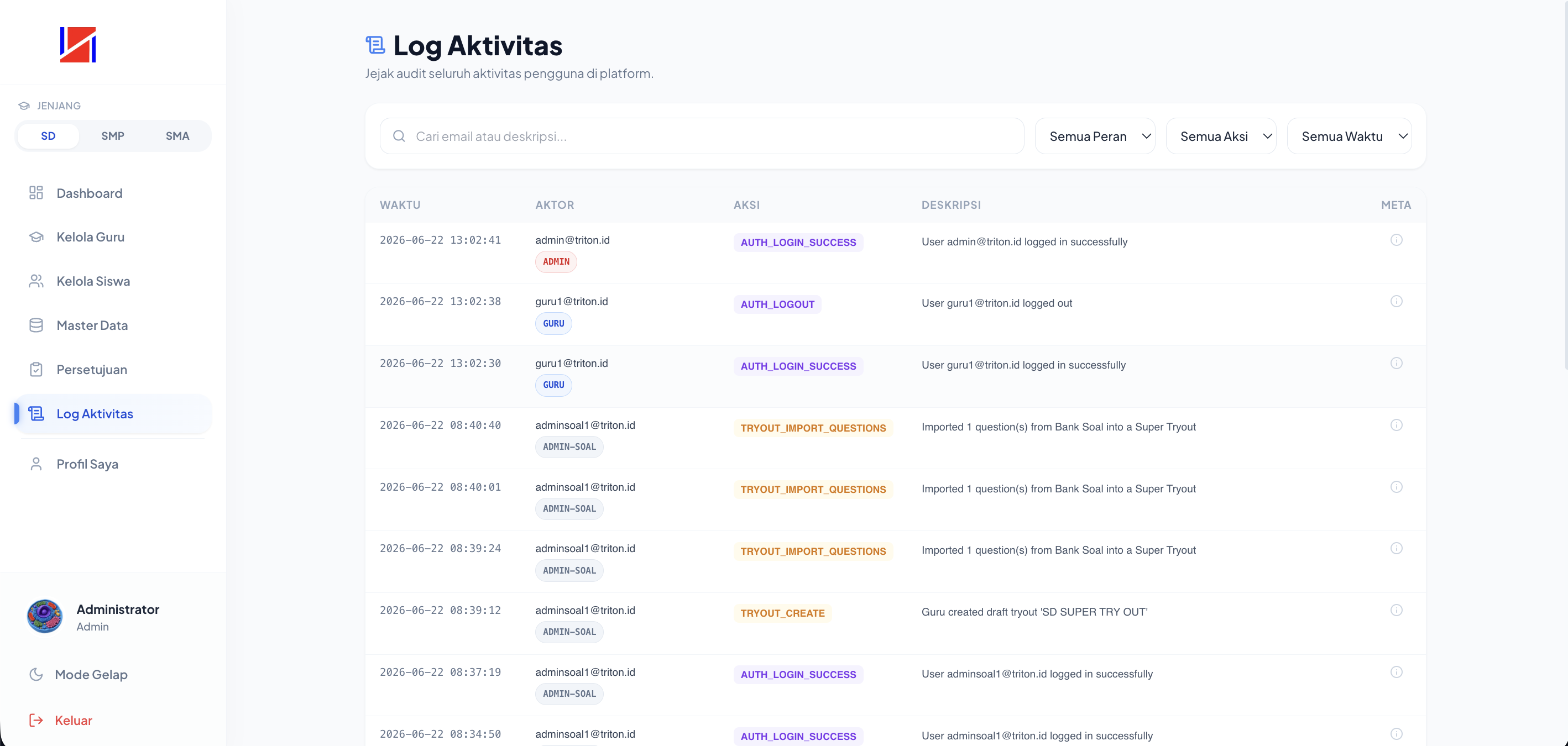Screen dimensions: 1568x746
Task: Open the Semua Peran role filter dropdown
Action: 1094,136
